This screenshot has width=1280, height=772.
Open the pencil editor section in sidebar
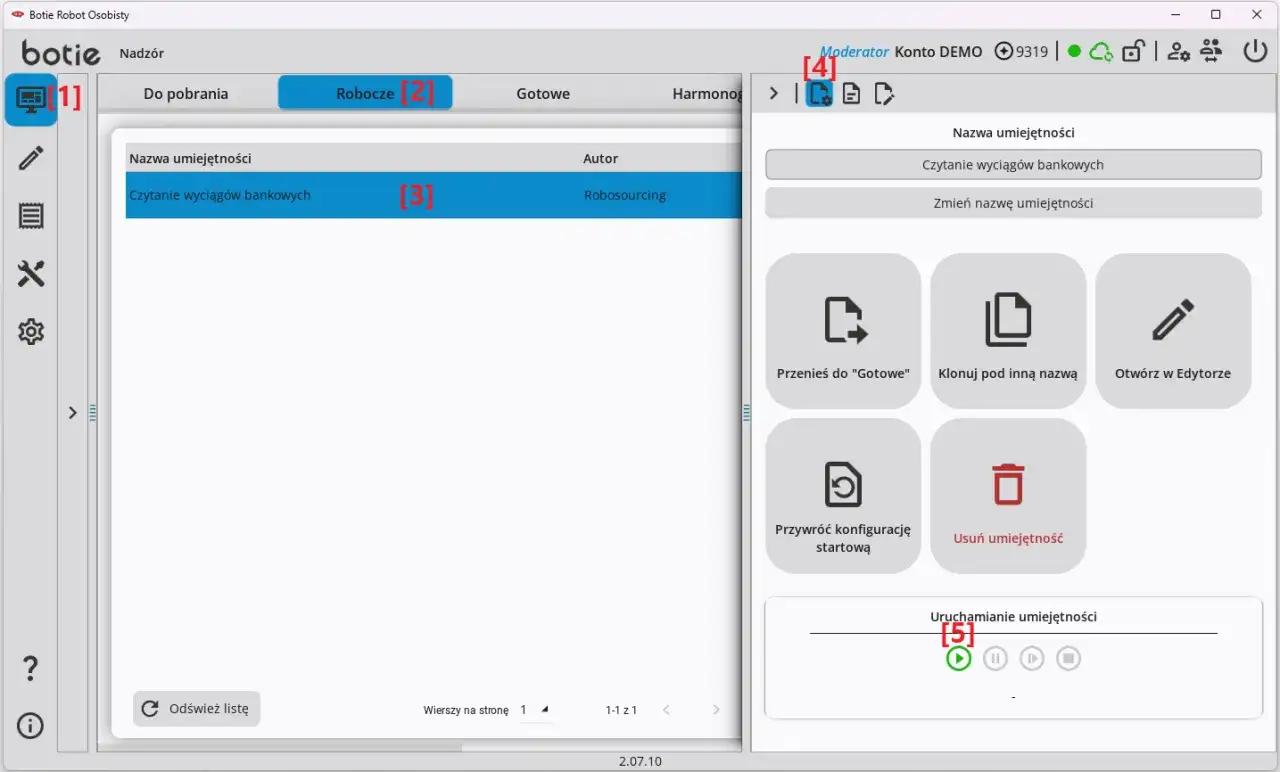pyautogui.click(x=31, y=157)
